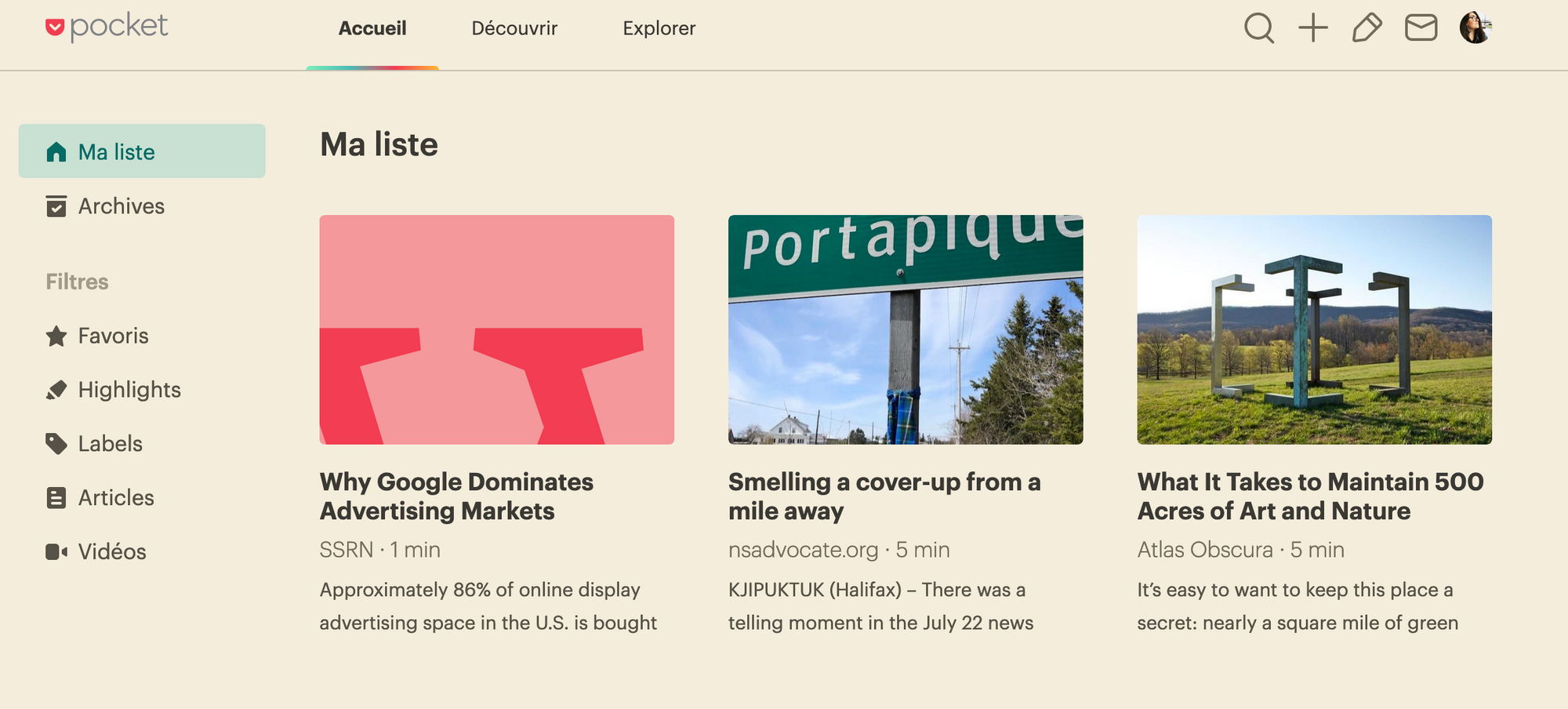Select Ma liste label in the sidebar

tap(117, 152)
